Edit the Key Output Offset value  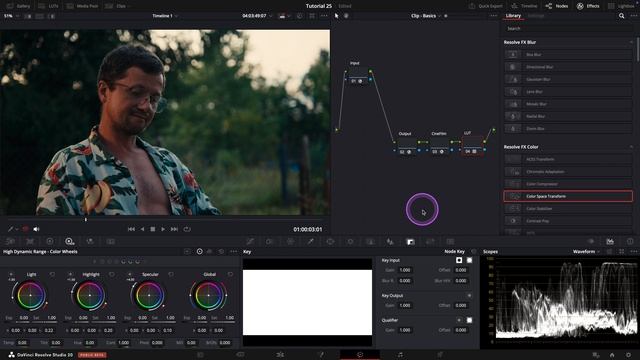click(460, 305)
